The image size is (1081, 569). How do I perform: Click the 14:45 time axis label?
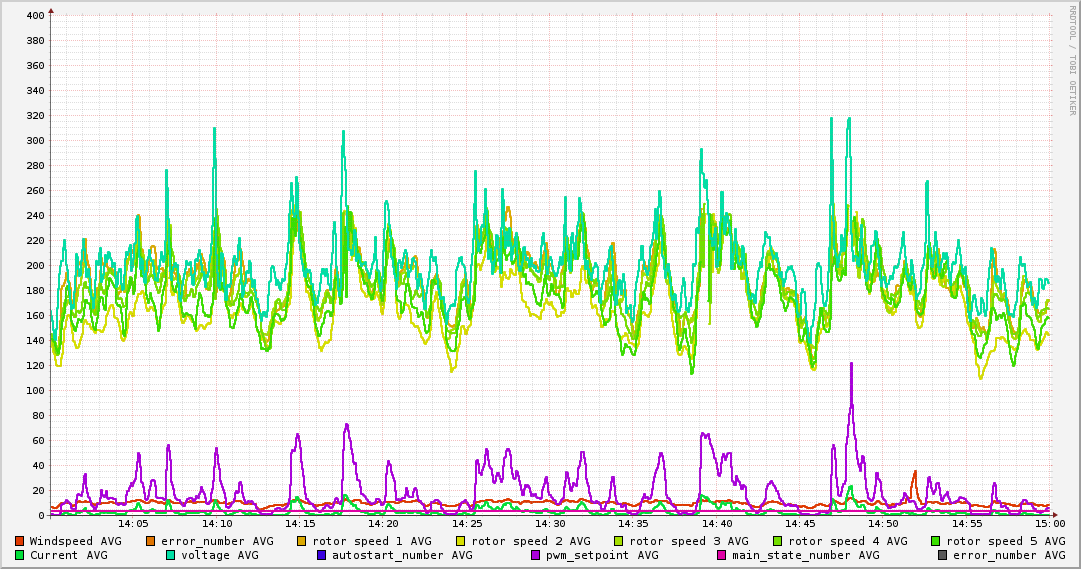800,524
